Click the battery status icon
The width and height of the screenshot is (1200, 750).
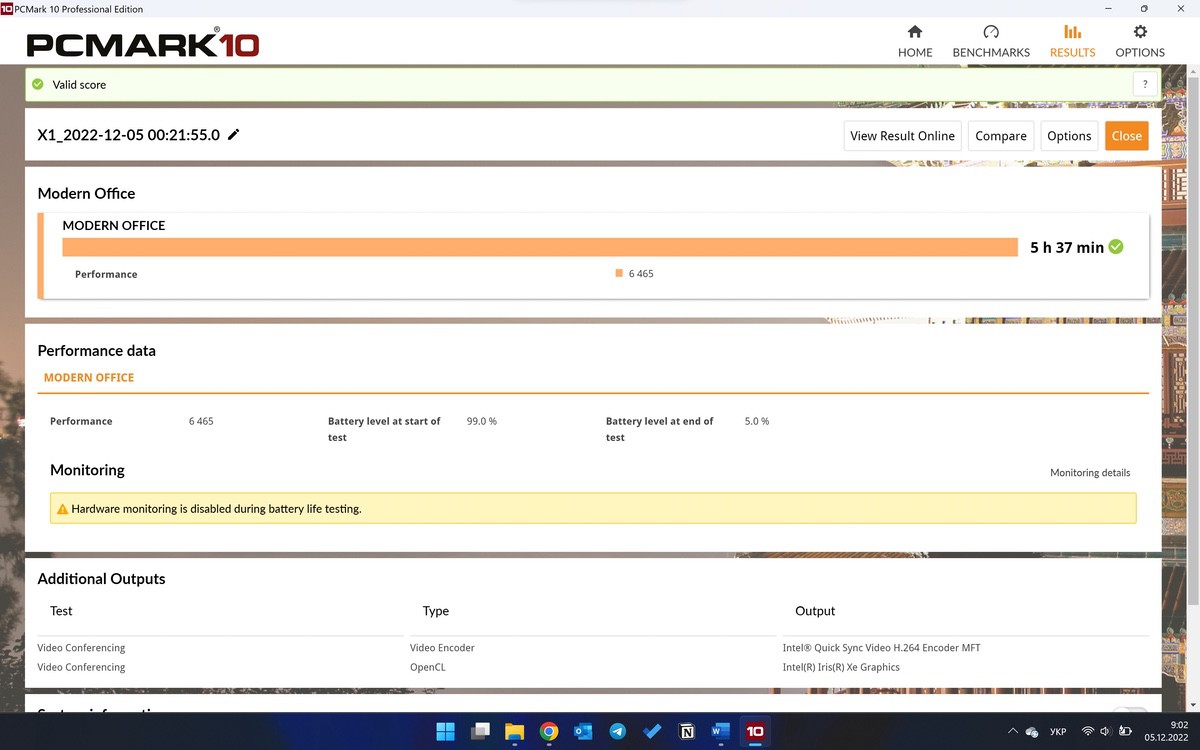click(x=1125, y=732)
